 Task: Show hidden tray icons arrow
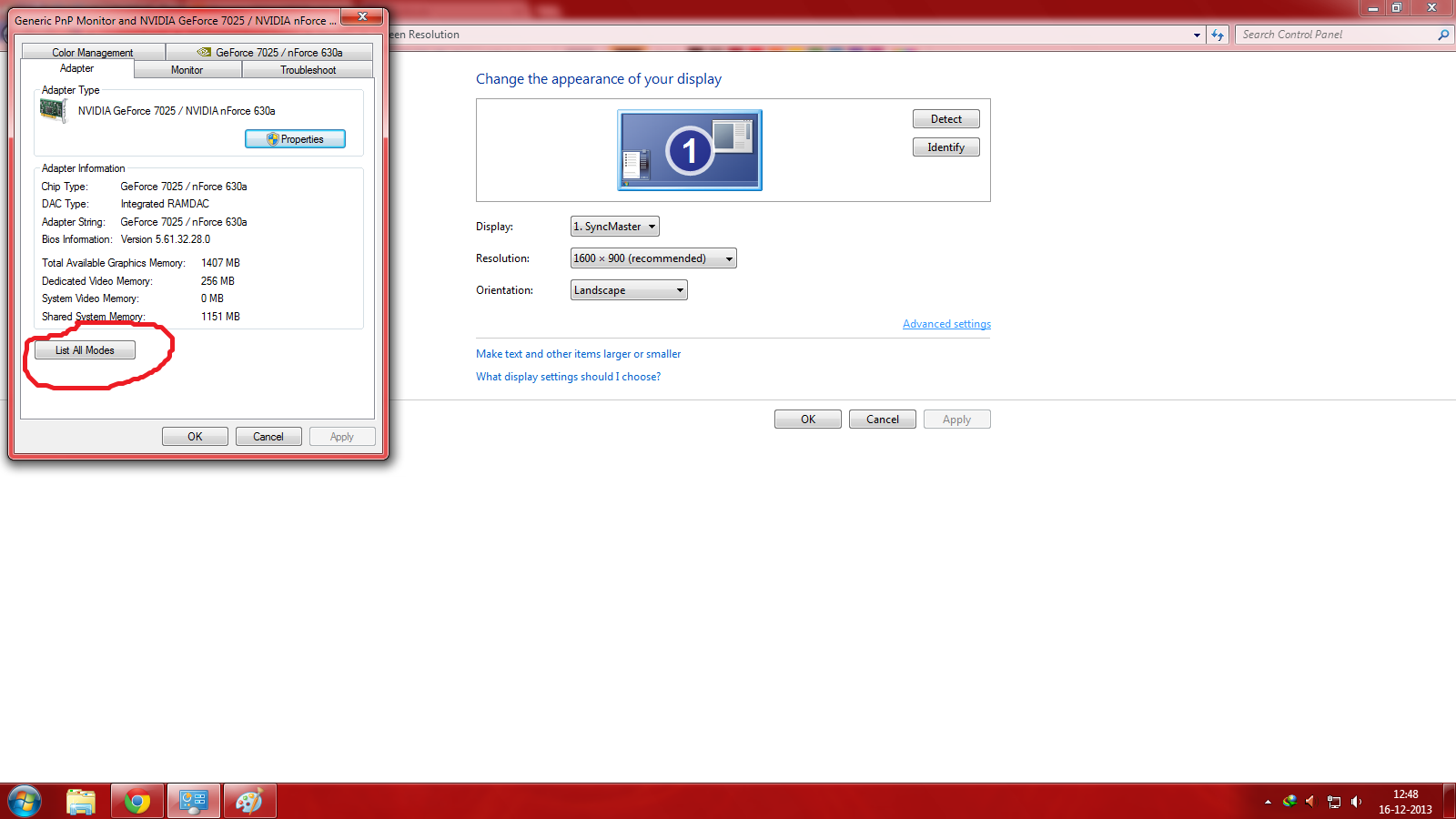pos(1268,802)
